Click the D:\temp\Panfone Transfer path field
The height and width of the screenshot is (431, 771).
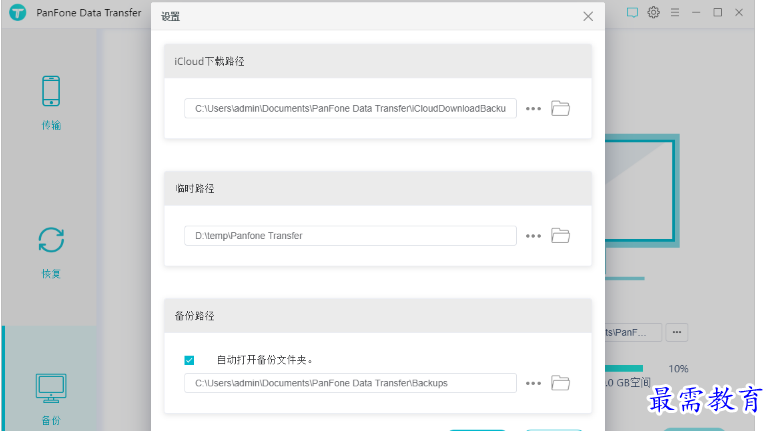tap(350, 236)
